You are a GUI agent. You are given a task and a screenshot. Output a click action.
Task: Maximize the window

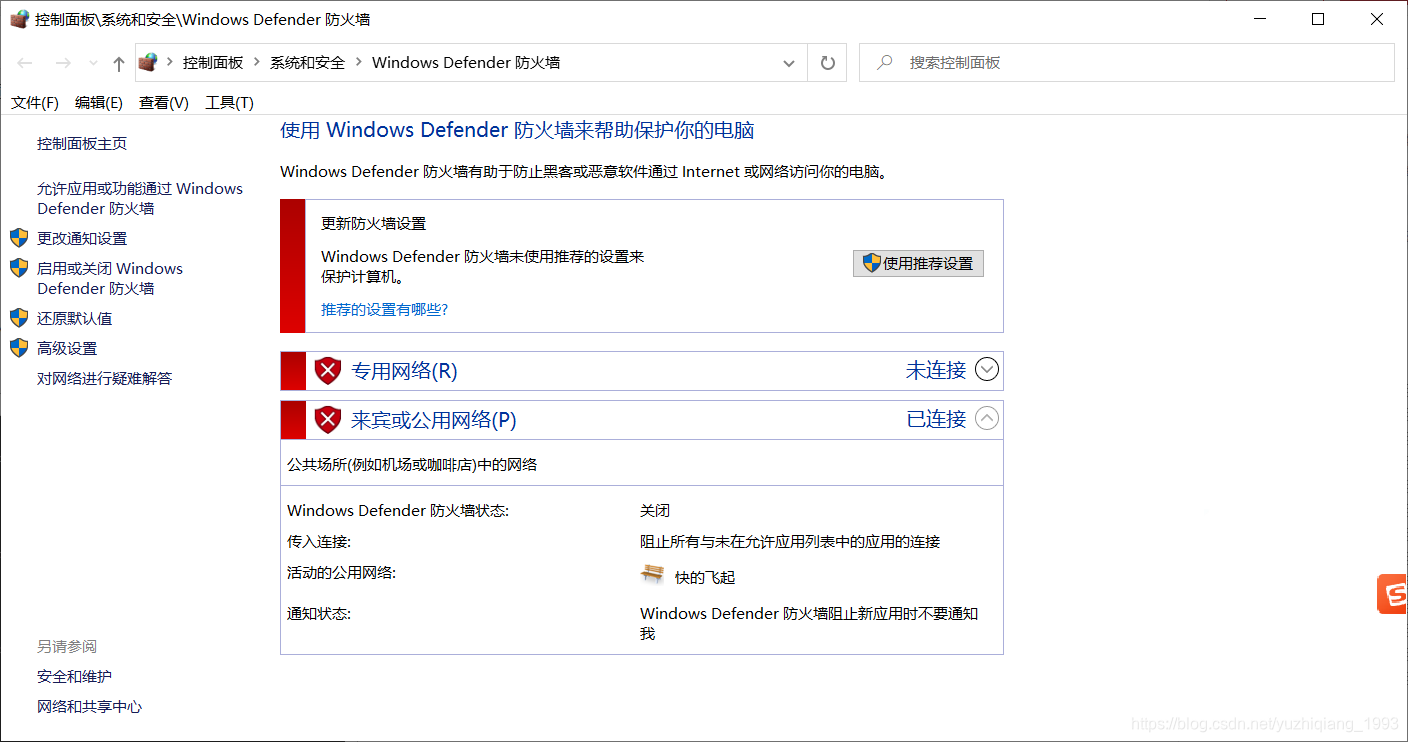[x=1318, y=19]
